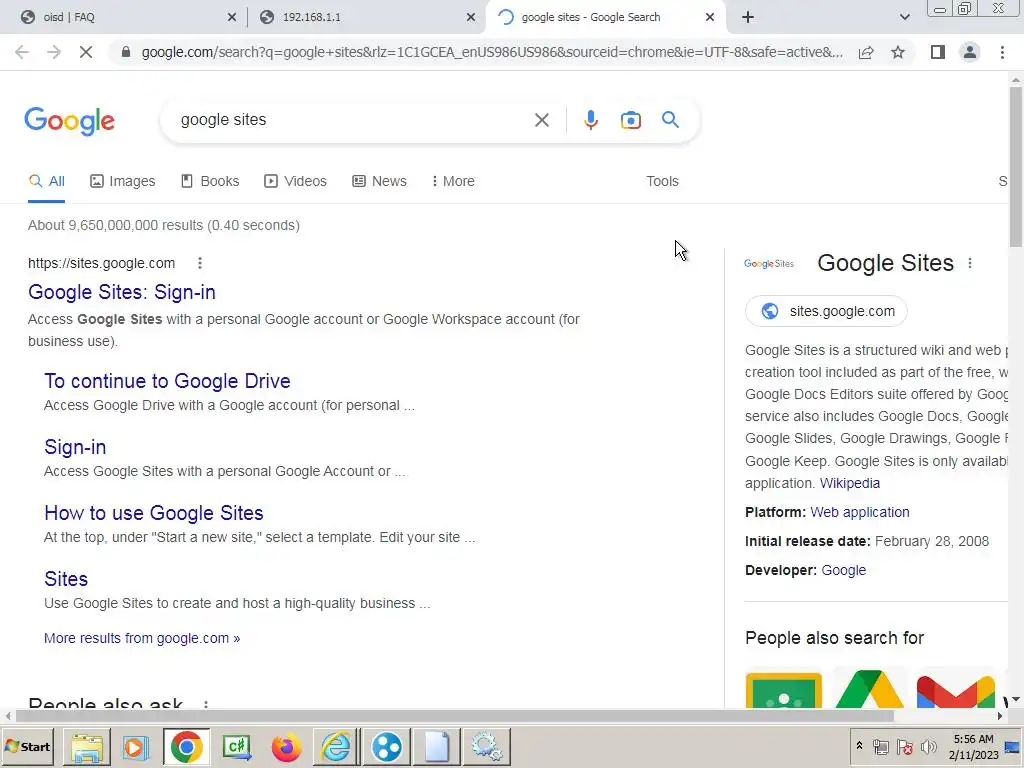The width and height of the screenshot is (1024, 768).
Task: Select the Images search tab
Action: (x=123, y=182)
